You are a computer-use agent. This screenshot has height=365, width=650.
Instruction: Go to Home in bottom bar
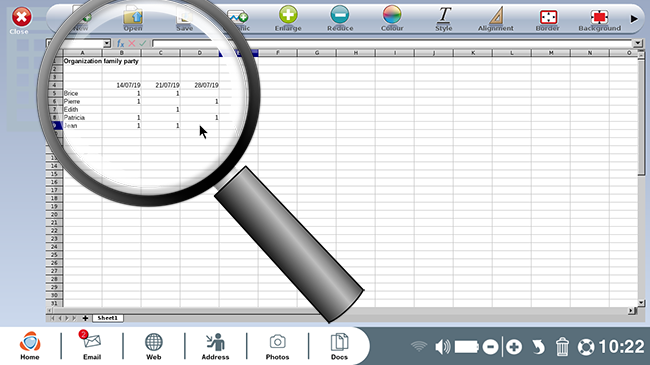[x=30, y=346]
